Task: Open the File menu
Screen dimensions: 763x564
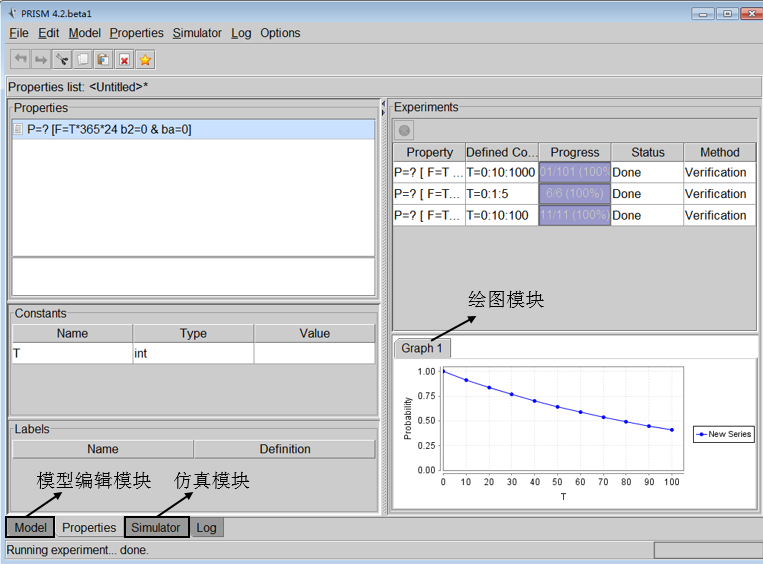Action: click(19, 33)
